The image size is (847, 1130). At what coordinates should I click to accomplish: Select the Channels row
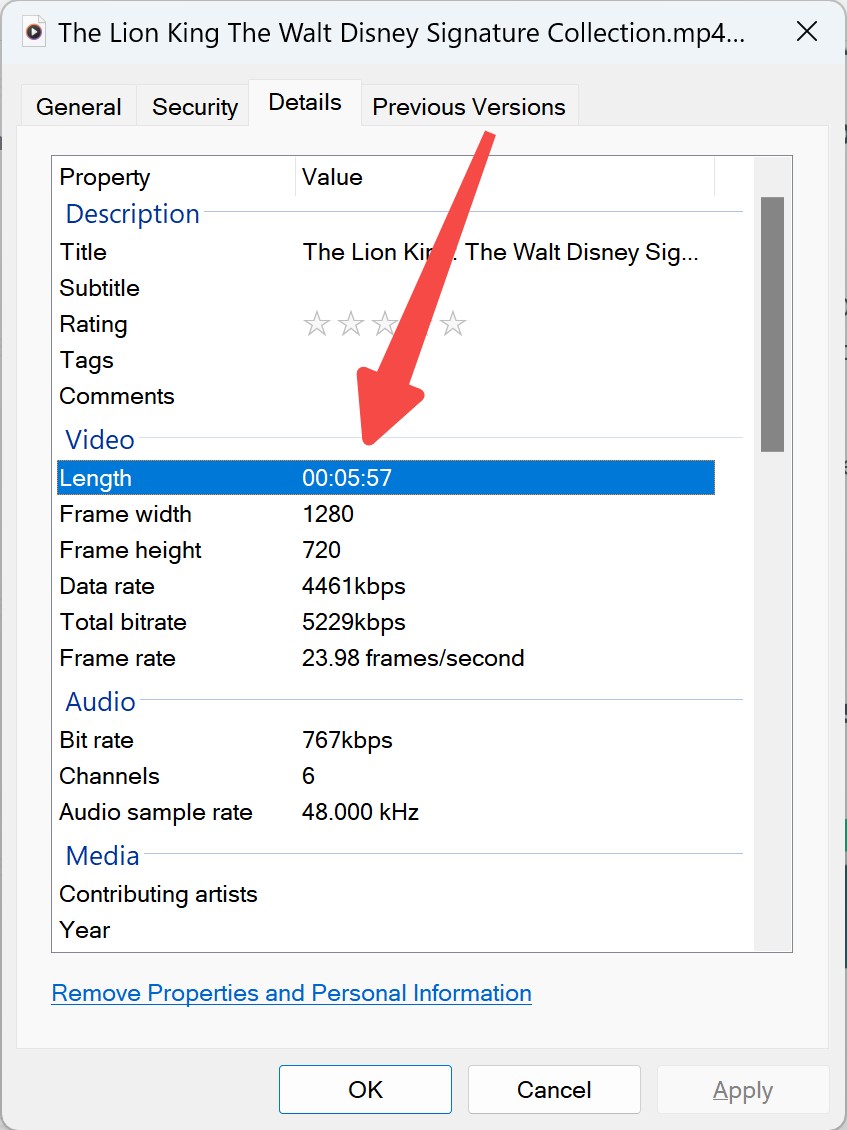[x=386, y=776]
